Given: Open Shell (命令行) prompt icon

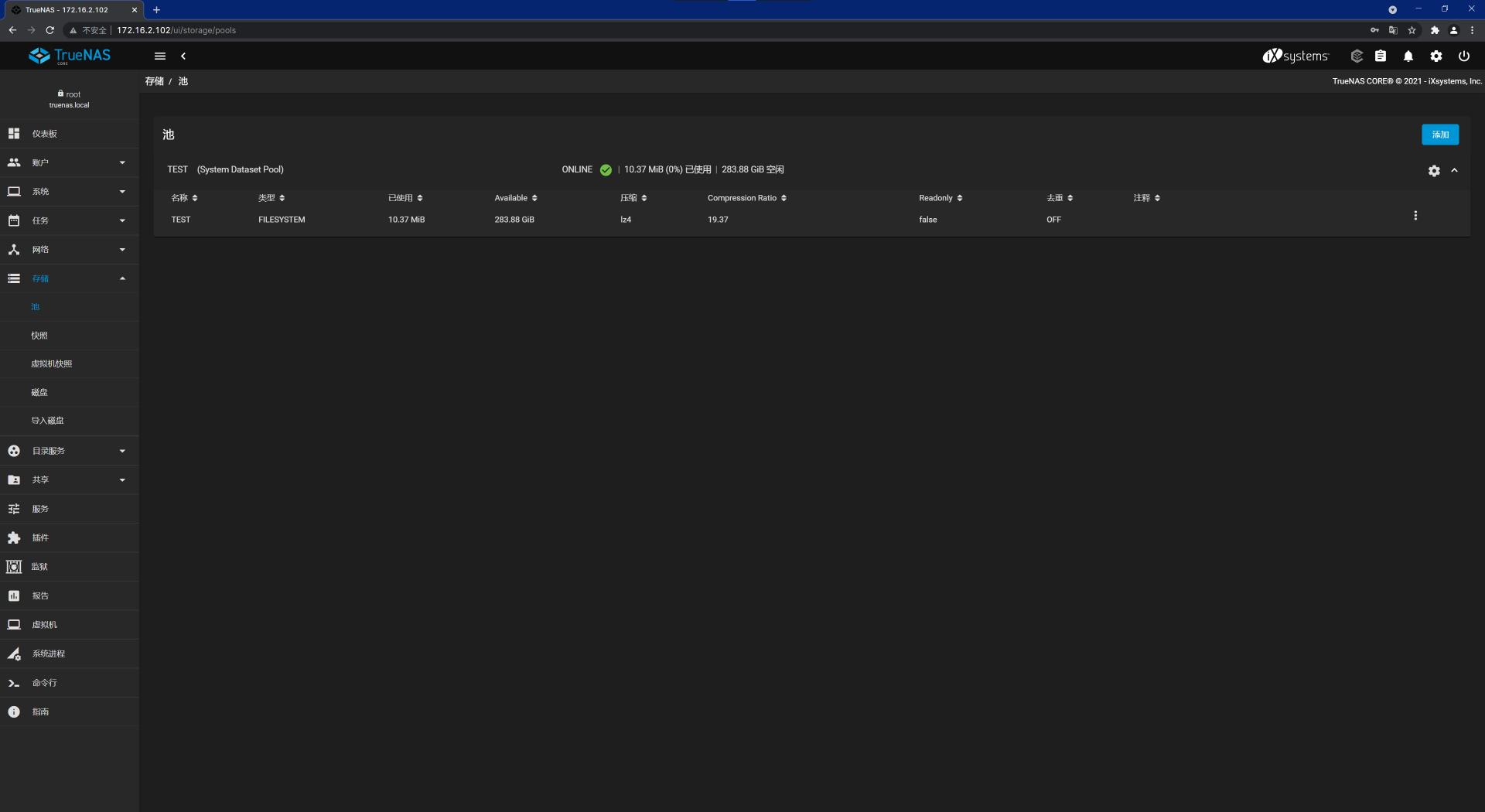Looking at the screenshot, I should (x=14, y=683).
